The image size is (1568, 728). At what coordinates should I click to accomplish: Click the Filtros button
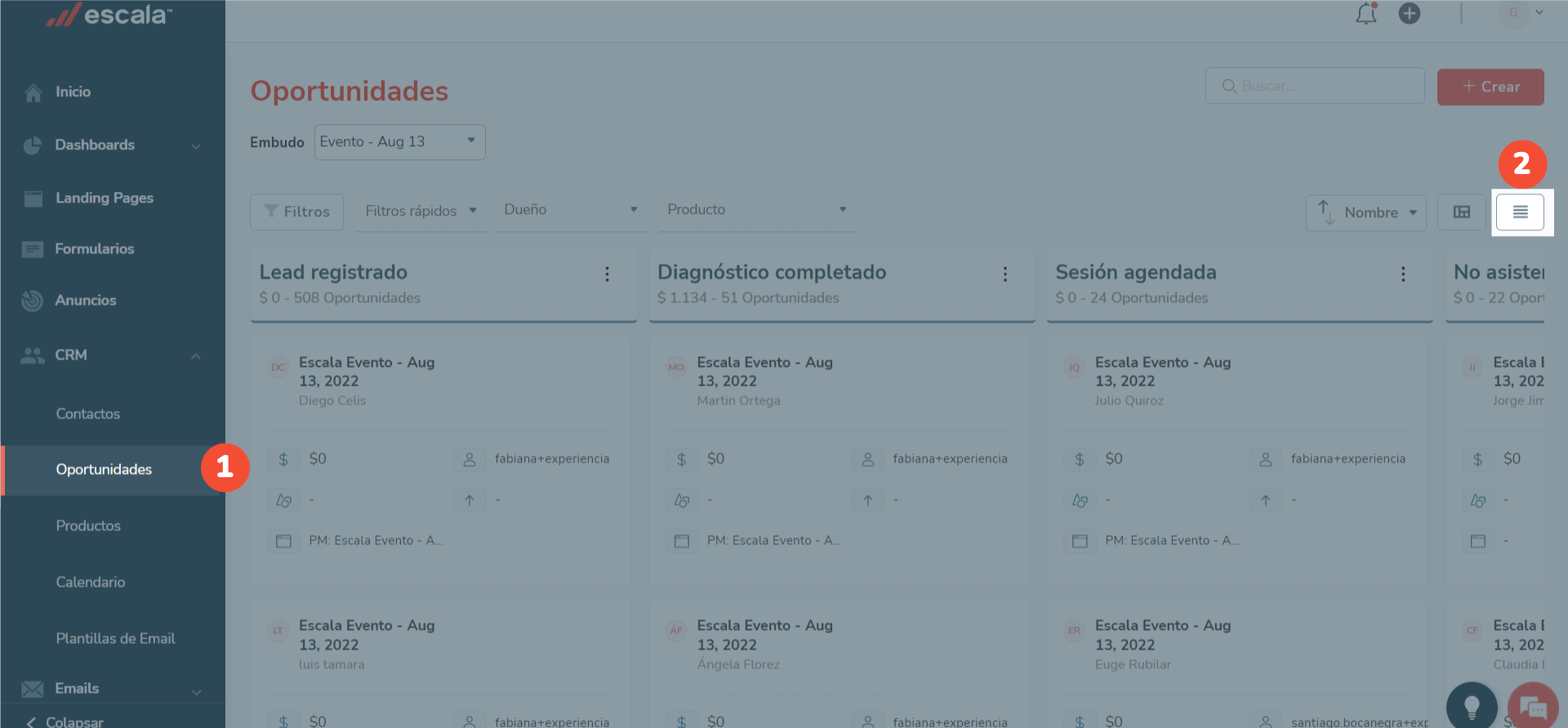(x=296, y=212)
